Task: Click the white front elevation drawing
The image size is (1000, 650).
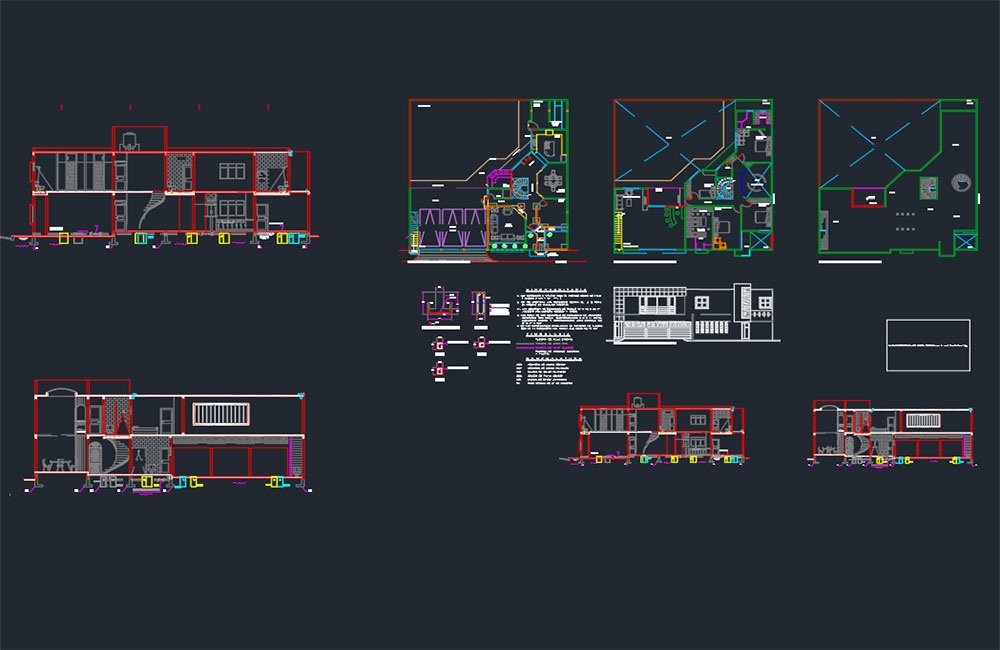Action: point(693,313)
